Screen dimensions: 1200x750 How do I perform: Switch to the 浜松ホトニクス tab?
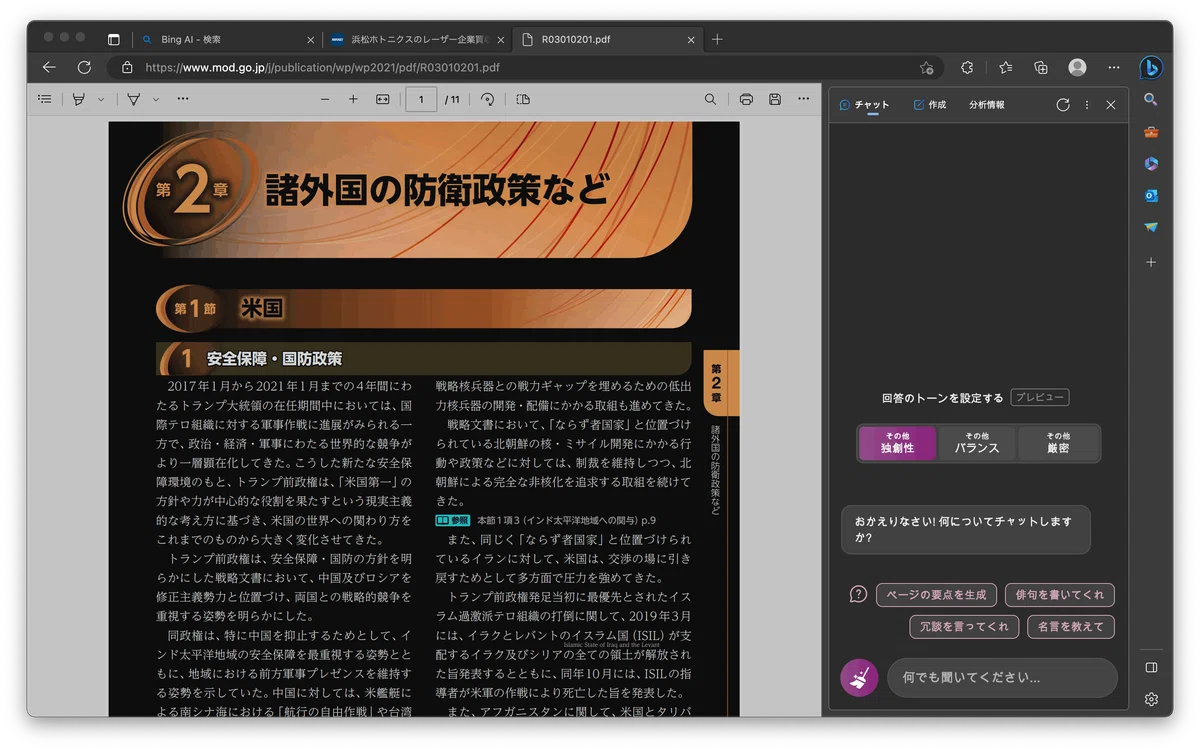point(417,40)
